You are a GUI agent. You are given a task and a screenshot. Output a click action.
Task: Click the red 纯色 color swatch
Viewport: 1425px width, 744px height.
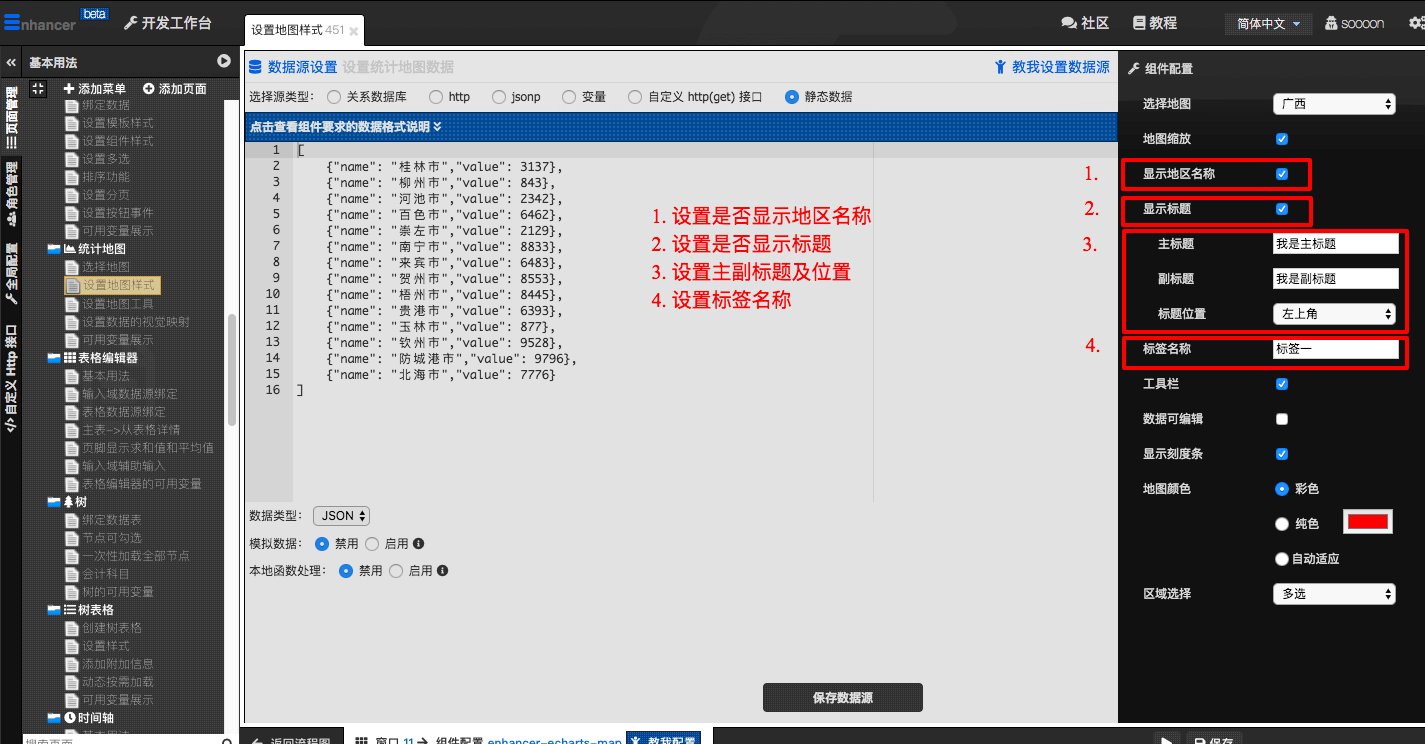[x=1368, y=522]
